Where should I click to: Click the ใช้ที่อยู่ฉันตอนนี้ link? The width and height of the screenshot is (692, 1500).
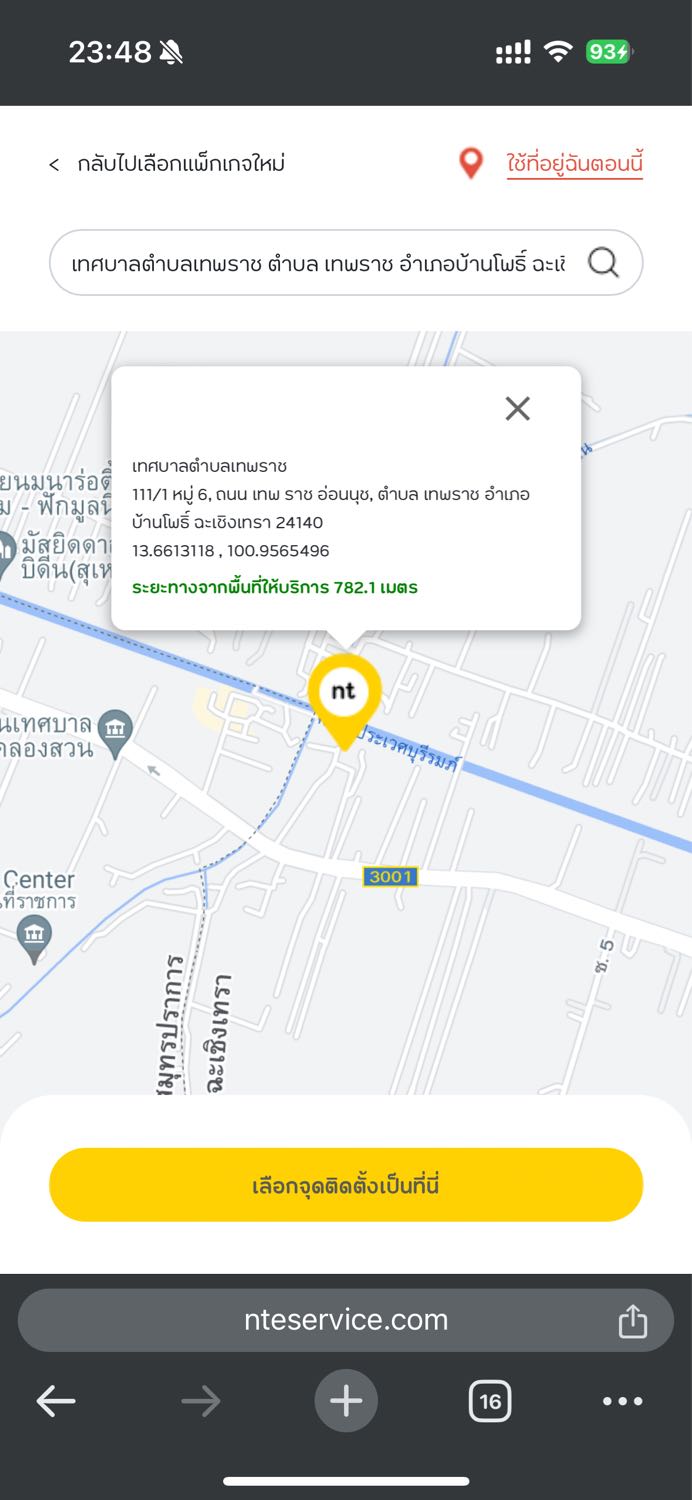pyautogui.click(x=575, y=163)
